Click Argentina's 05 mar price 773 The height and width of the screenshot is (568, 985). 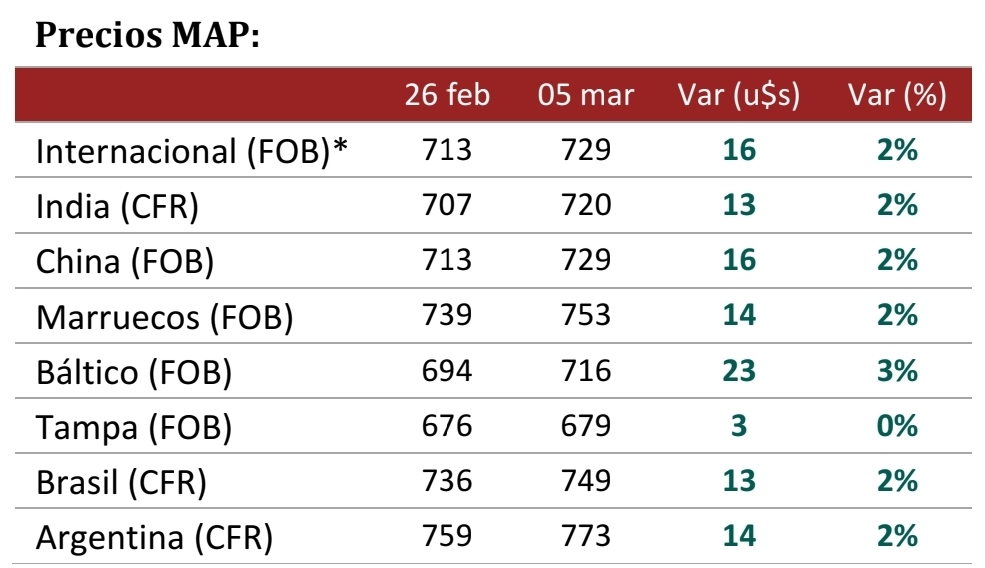coord(586,536)
